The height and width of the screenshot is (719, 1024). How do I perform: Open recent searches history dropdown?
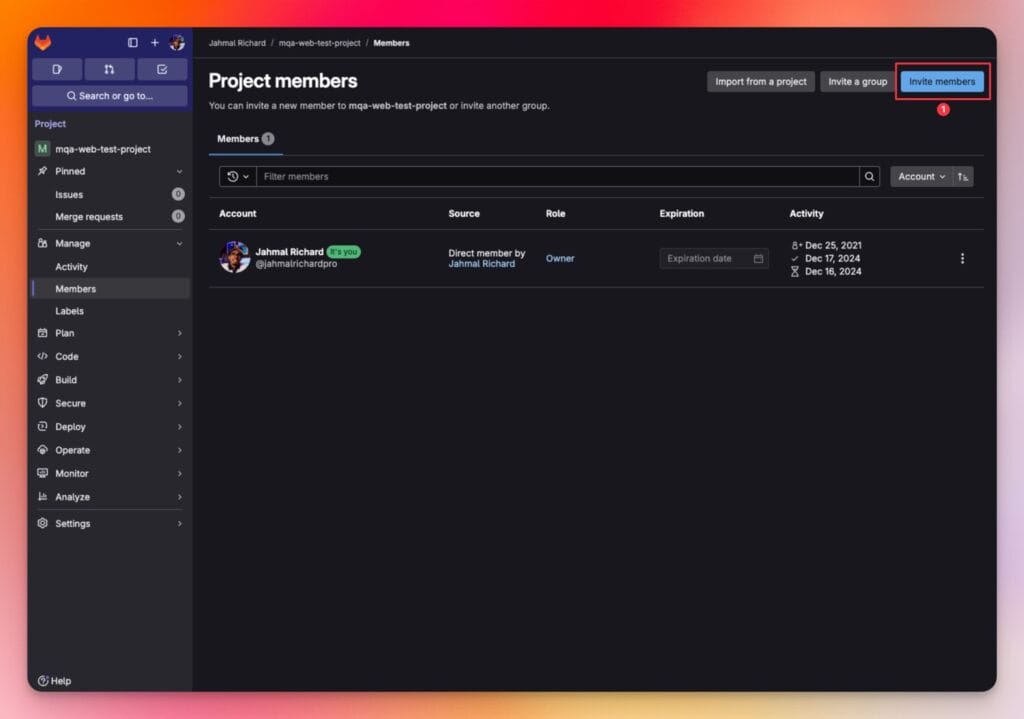238,177
